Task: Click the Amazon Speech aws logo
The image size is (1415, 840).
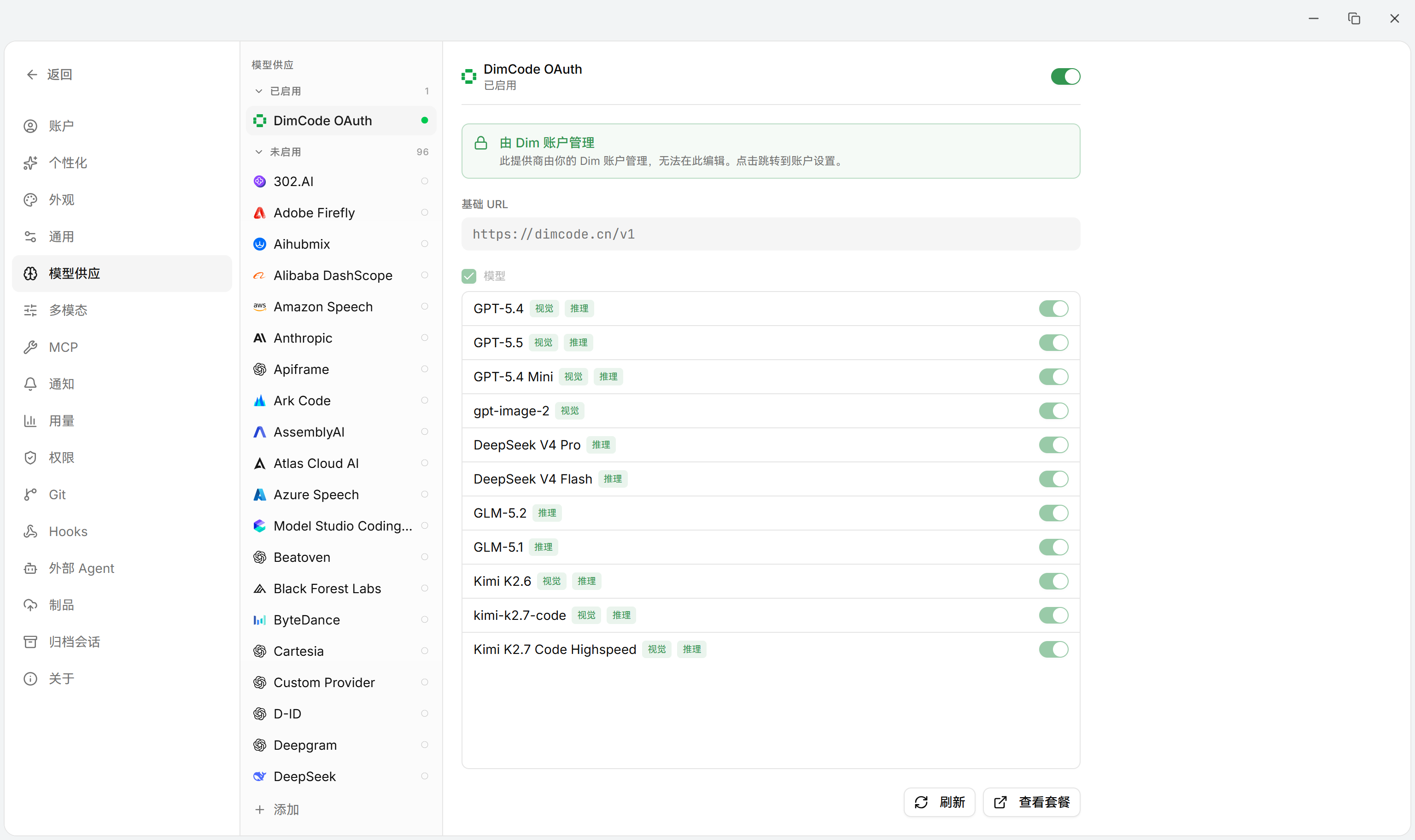Action: 260,307
